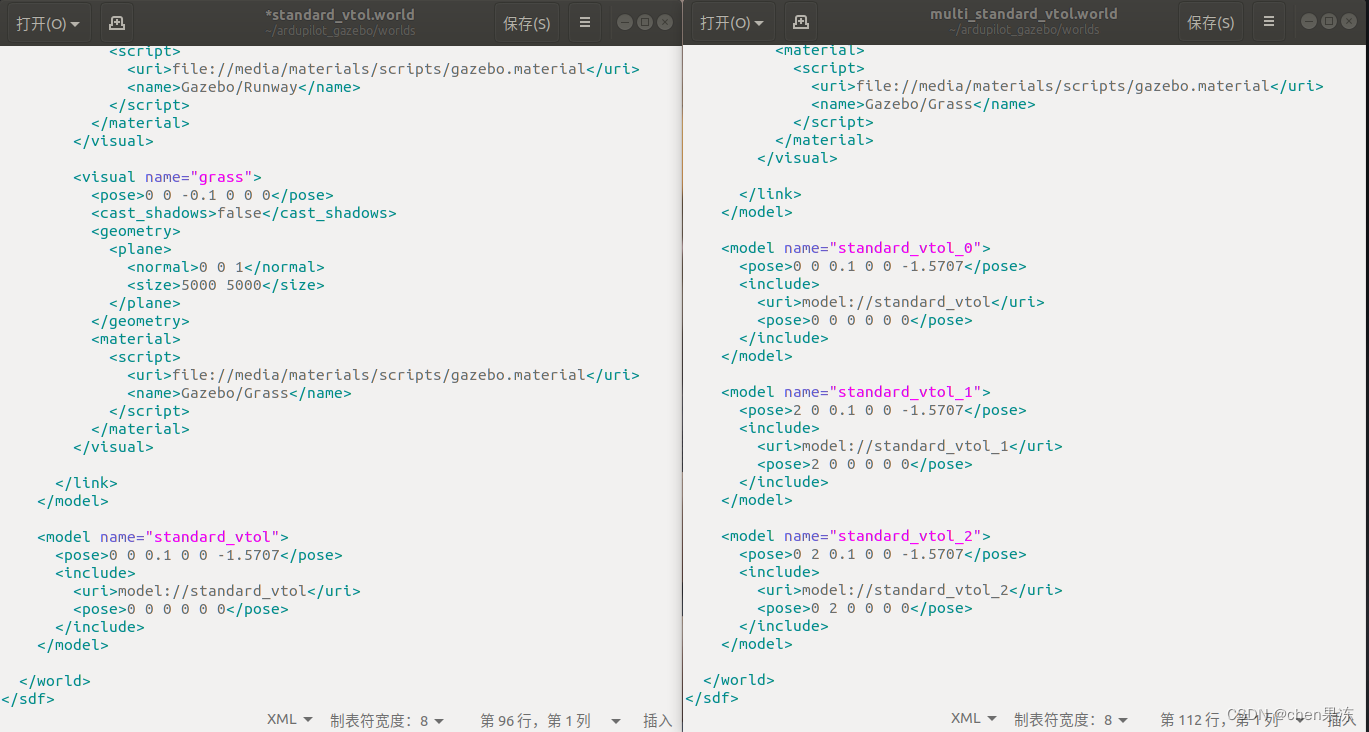Create new document in standard_vtol.world window

(117, 23)
